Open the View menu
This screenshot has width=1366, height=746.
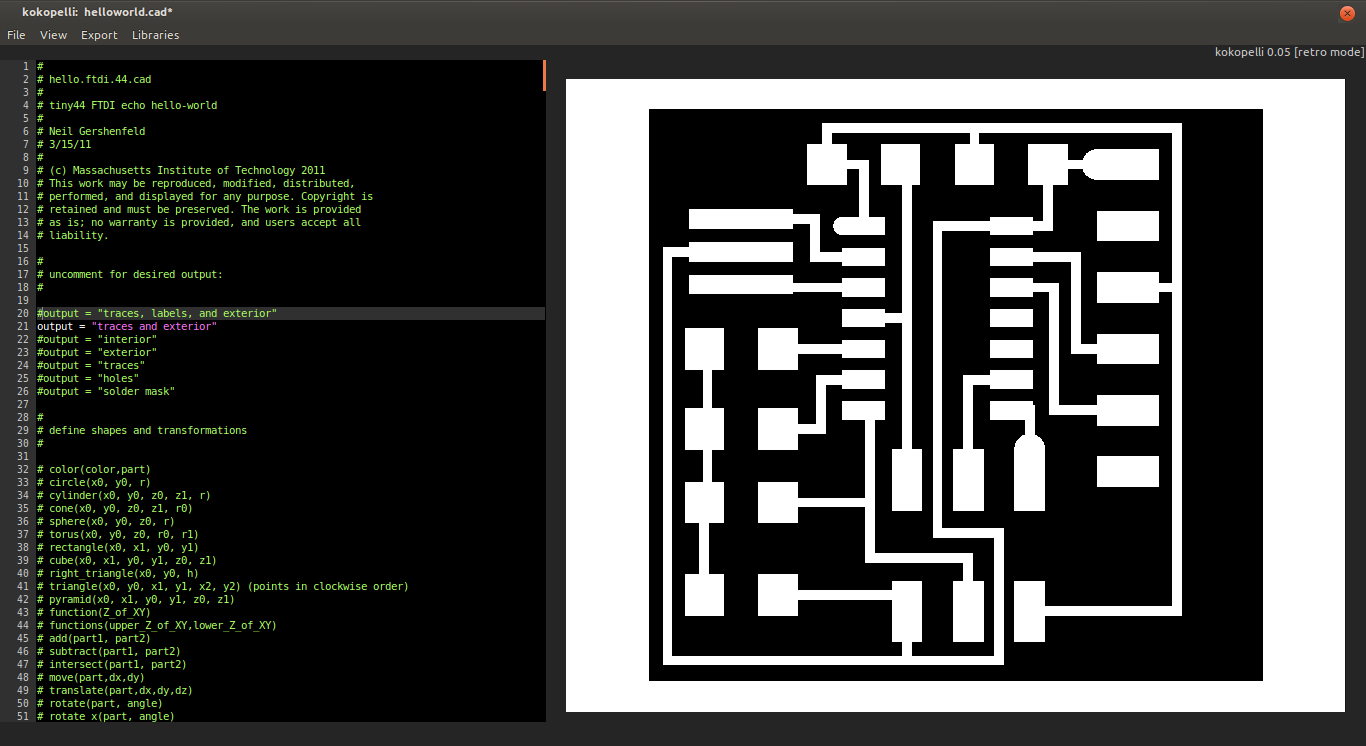pos(54,35)
